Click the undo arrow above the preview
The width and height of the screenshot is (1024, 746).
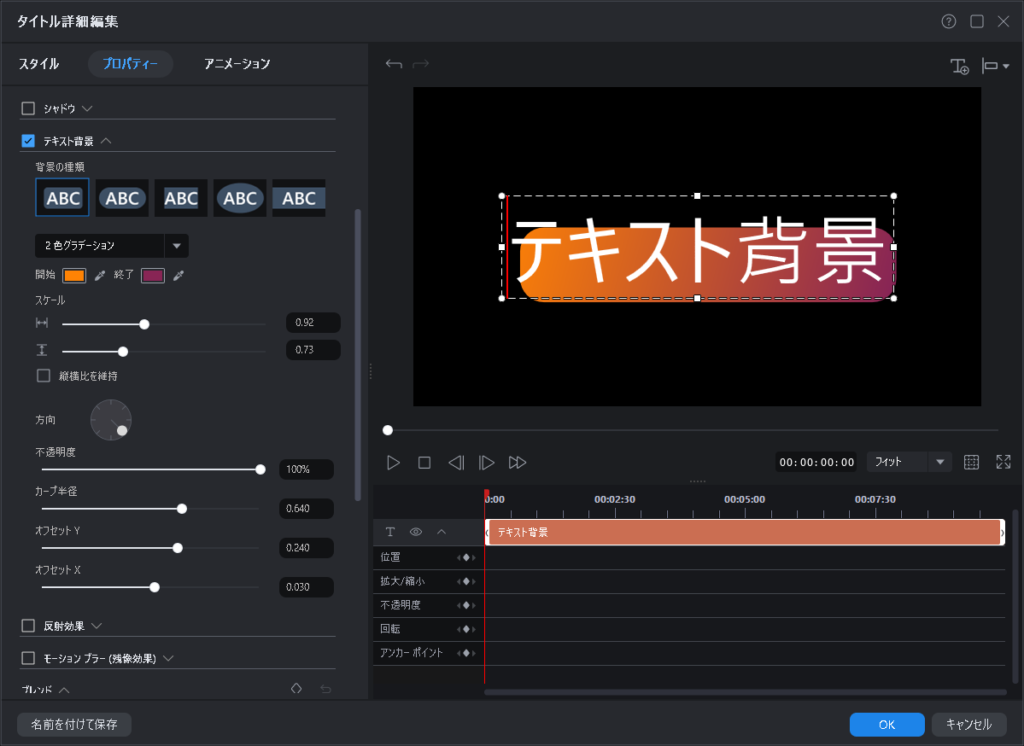(x=394, y=65)
